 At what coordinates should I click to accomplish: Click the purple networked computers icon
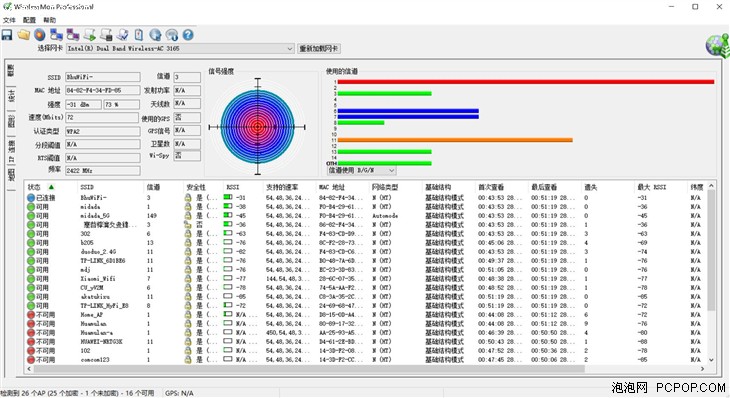click(x=73, y=35)
